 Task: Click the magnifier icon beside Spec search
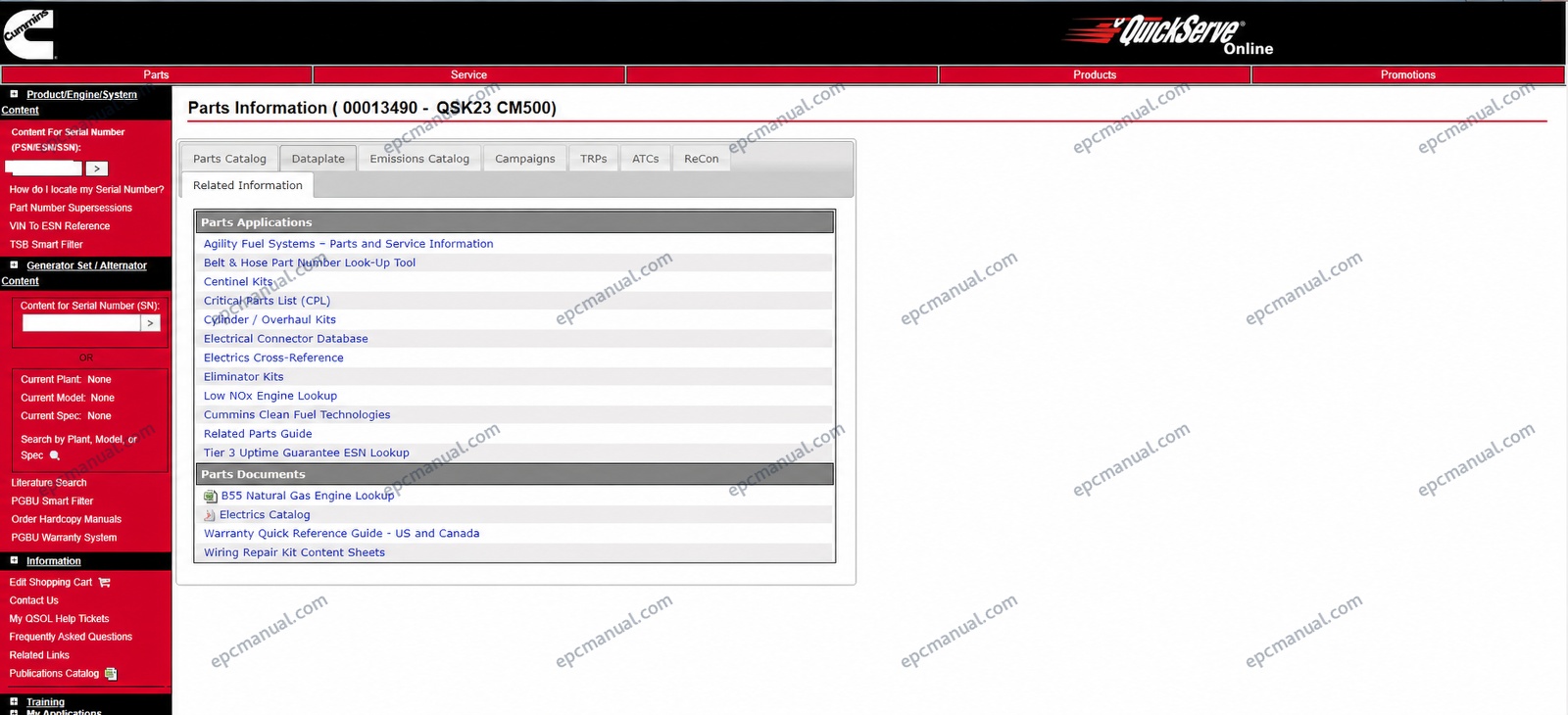[55, 455]
